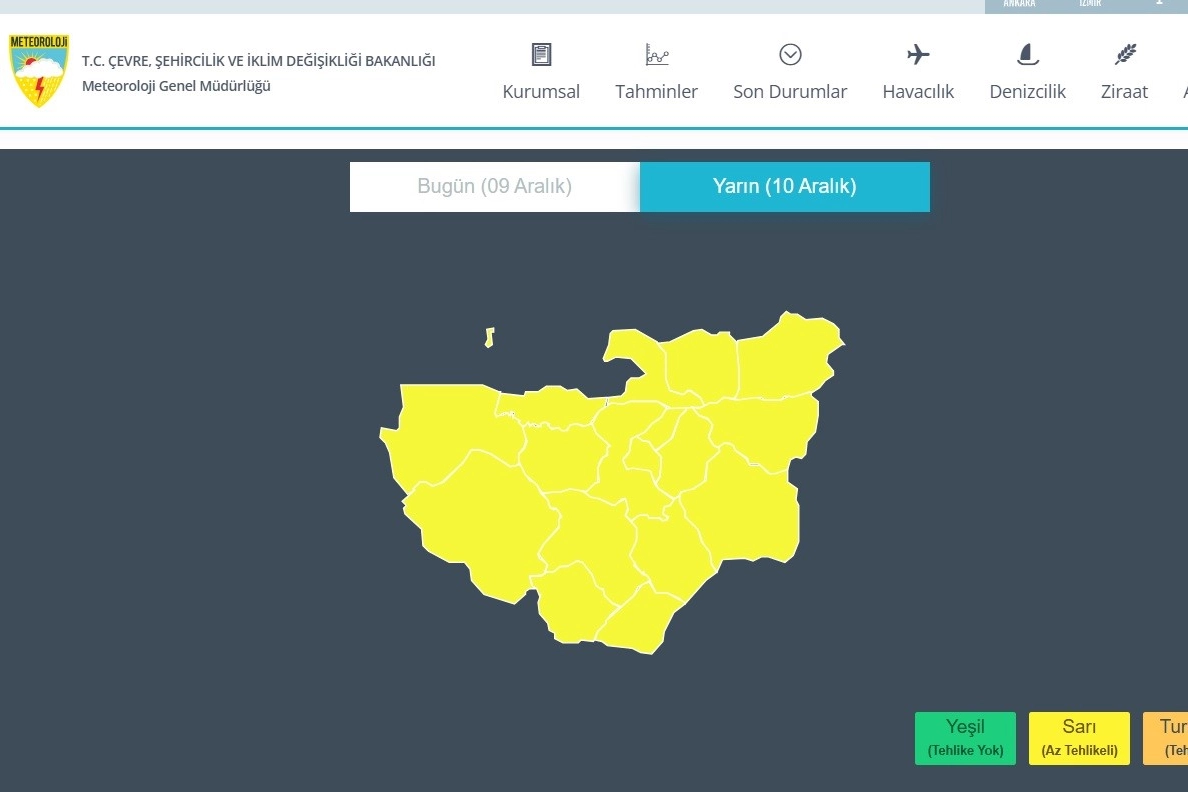Click the Kurumsal document icon

click(541, 54)
